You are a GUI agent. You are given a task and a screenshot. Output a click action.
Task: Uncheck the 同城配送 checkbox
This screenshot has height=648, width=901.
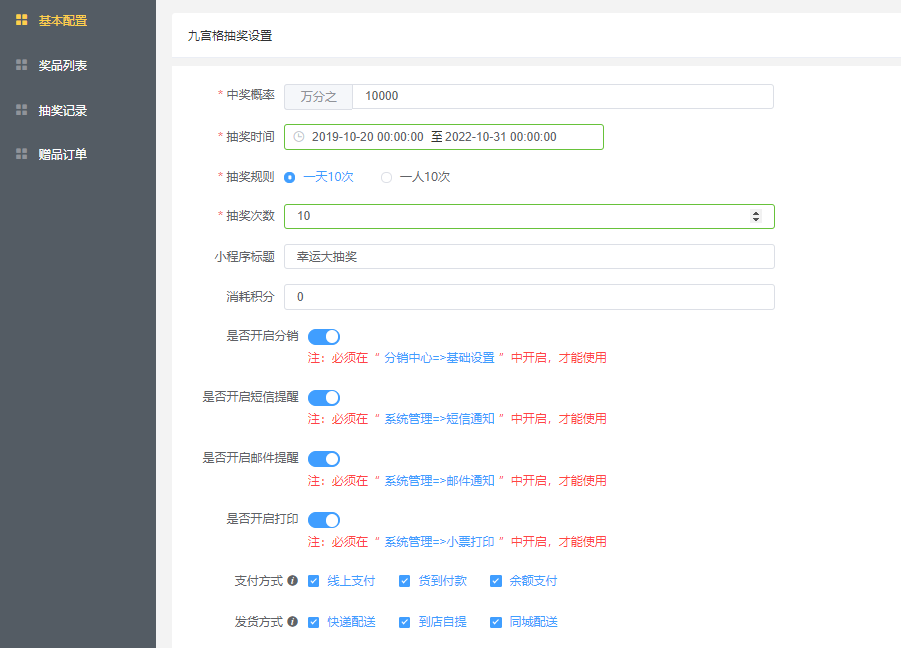point(496,622)
